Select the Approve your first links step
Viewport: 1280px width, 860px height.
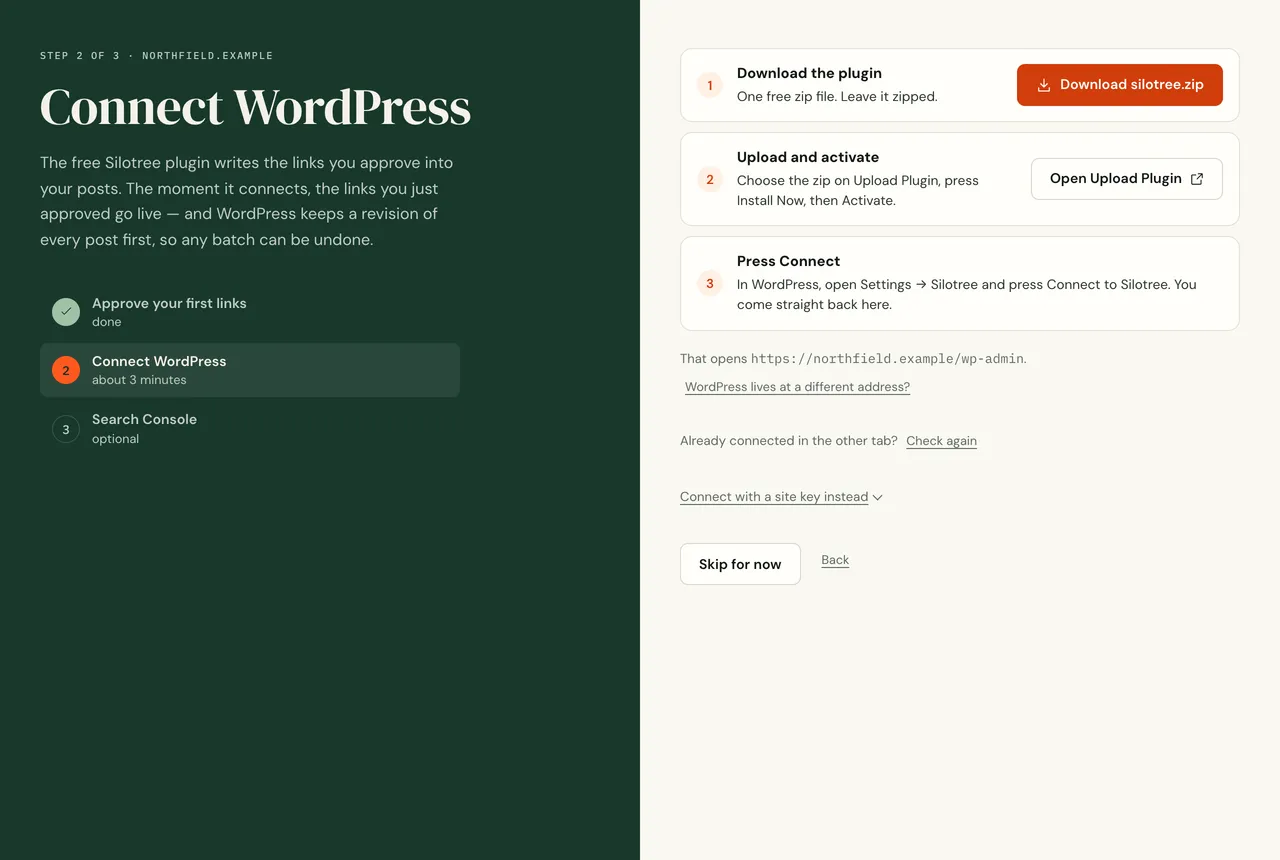[x=250, y=312]
